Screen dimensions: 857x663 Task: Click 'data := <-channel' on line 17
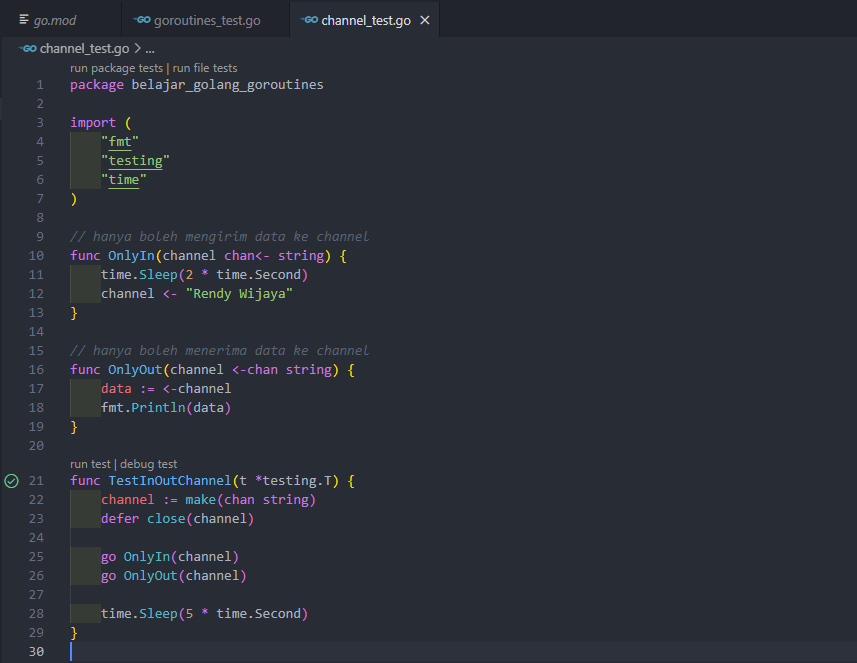166,389
